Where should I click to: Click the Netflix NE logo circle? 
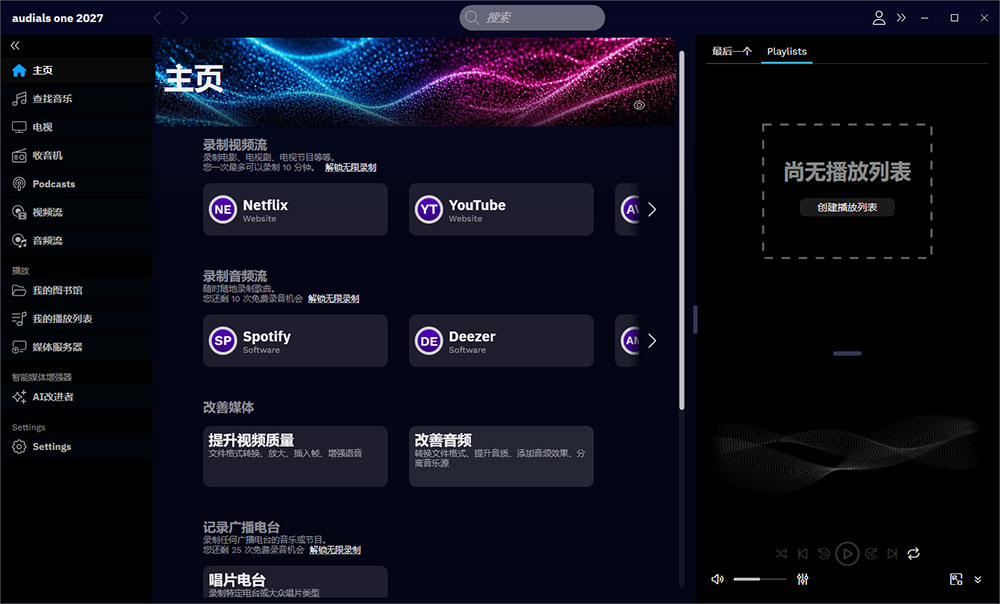point(223,209)
